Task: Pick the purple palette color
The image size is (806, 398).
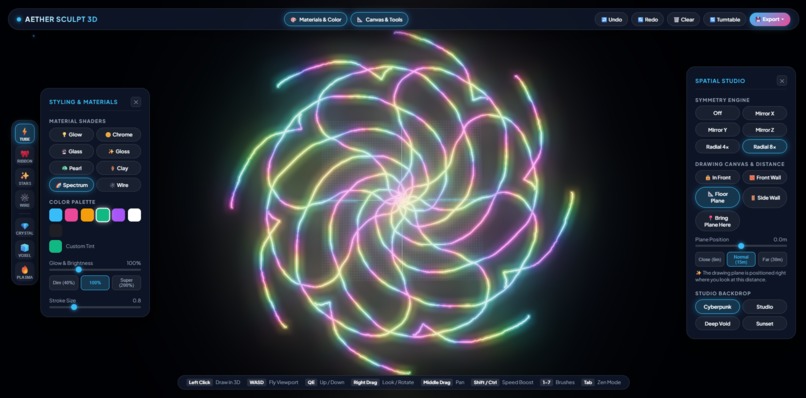Action: point(119,215)
